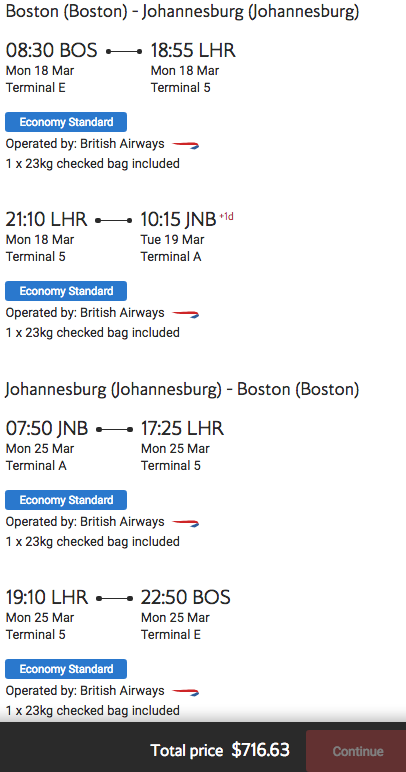Click British Airways logo on JNB-LHR flight

pos(186,522)
